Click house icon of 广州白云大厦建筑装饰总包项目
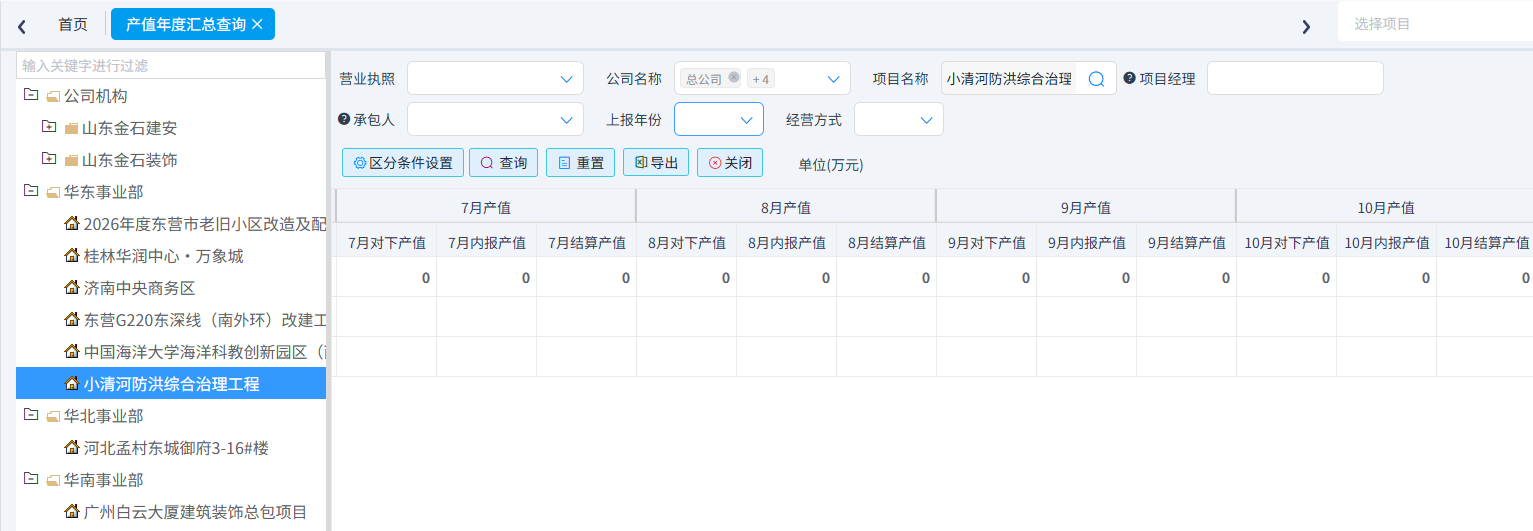 (72, 511)
